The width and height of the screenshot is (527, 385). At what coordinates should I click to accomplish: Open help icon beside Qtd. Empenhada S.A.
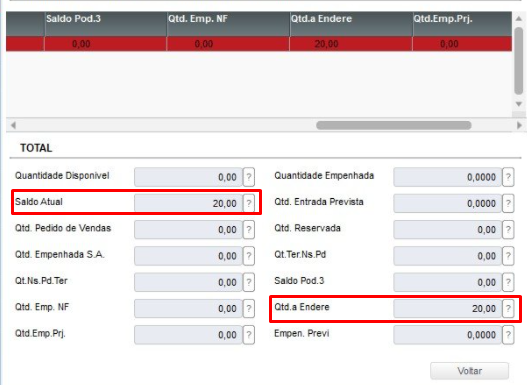(x=249, y=256)
